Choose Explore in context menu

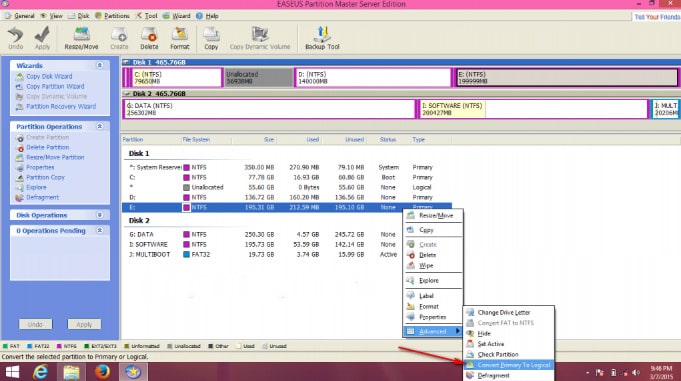[x=433, y=280]
